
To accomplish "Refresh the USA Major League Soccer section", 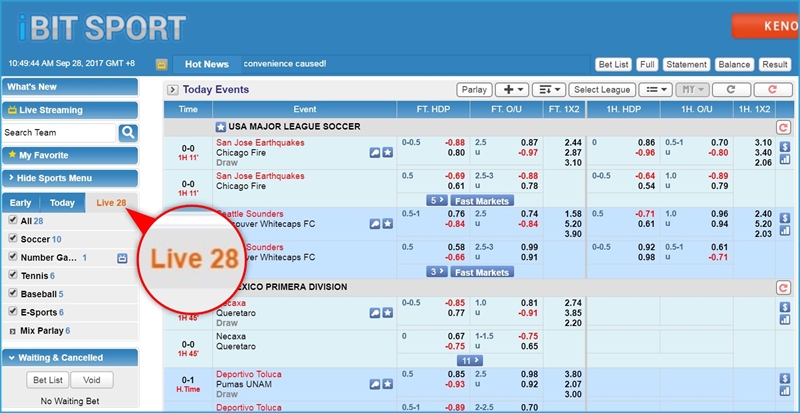I will coord(783,127).
